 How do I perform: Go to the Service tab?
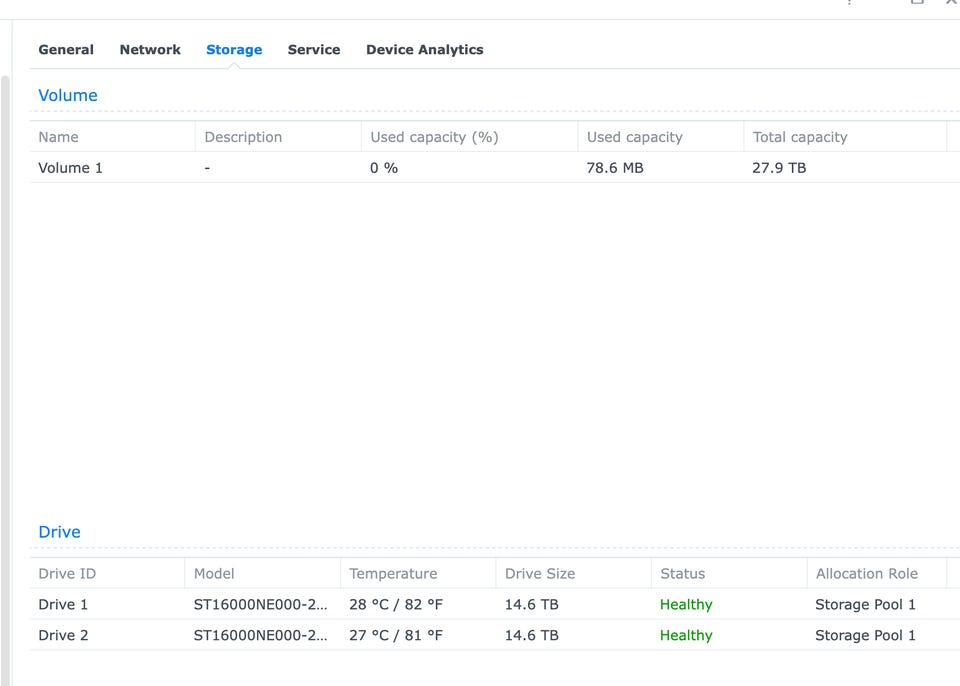point(314,50)
